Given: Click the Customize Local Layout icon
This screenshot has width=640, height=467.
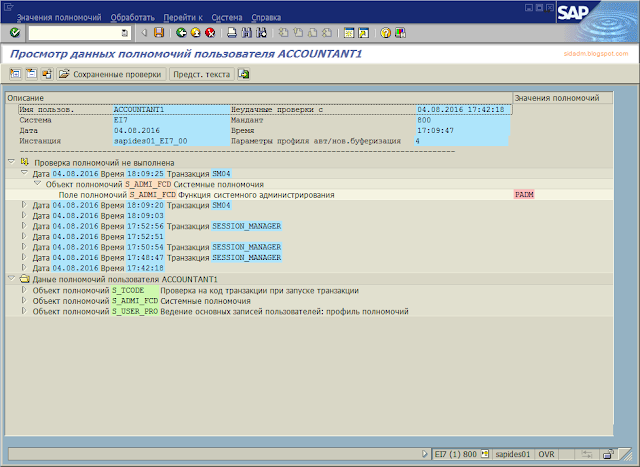Looking at the screenshot, I should (x=400, y=33).
